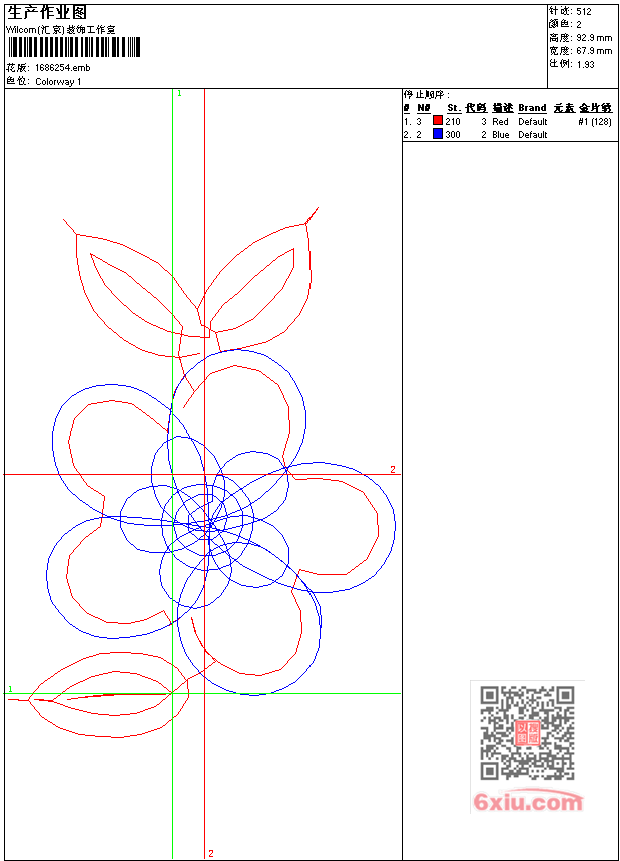This screenshot has height=861, width=620.
Task: Click the green '1' marker starting the horizontal line
Action: tap(10, 689)
